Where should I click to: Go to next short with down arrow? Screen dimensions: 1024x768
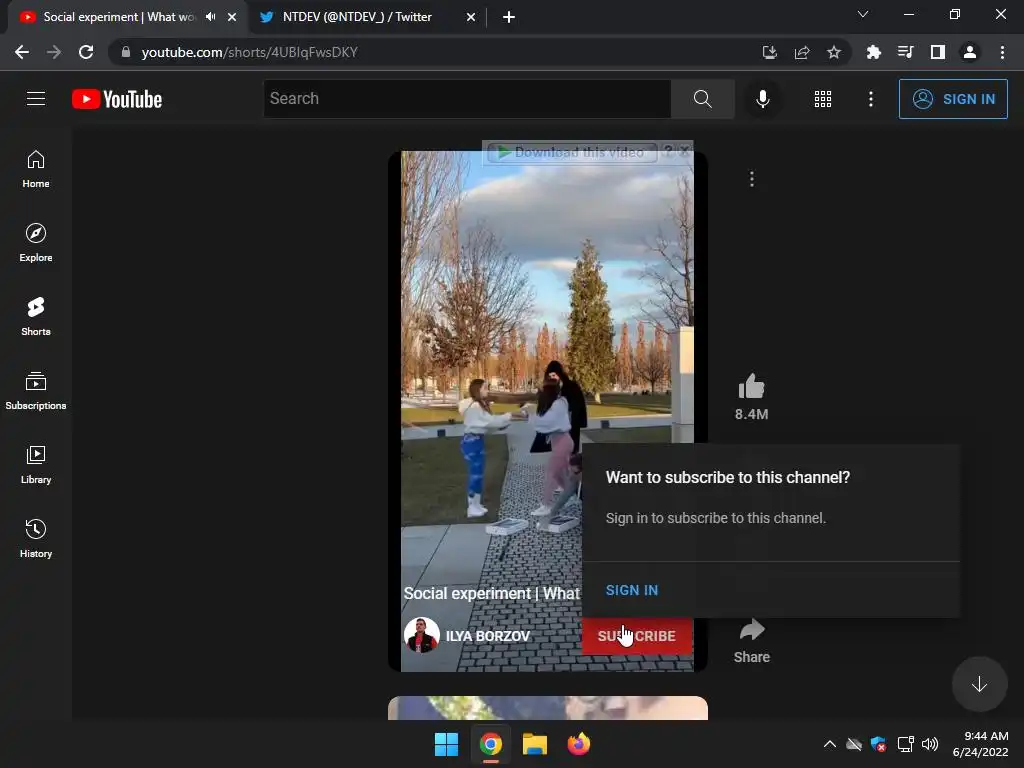pos(979,684)
